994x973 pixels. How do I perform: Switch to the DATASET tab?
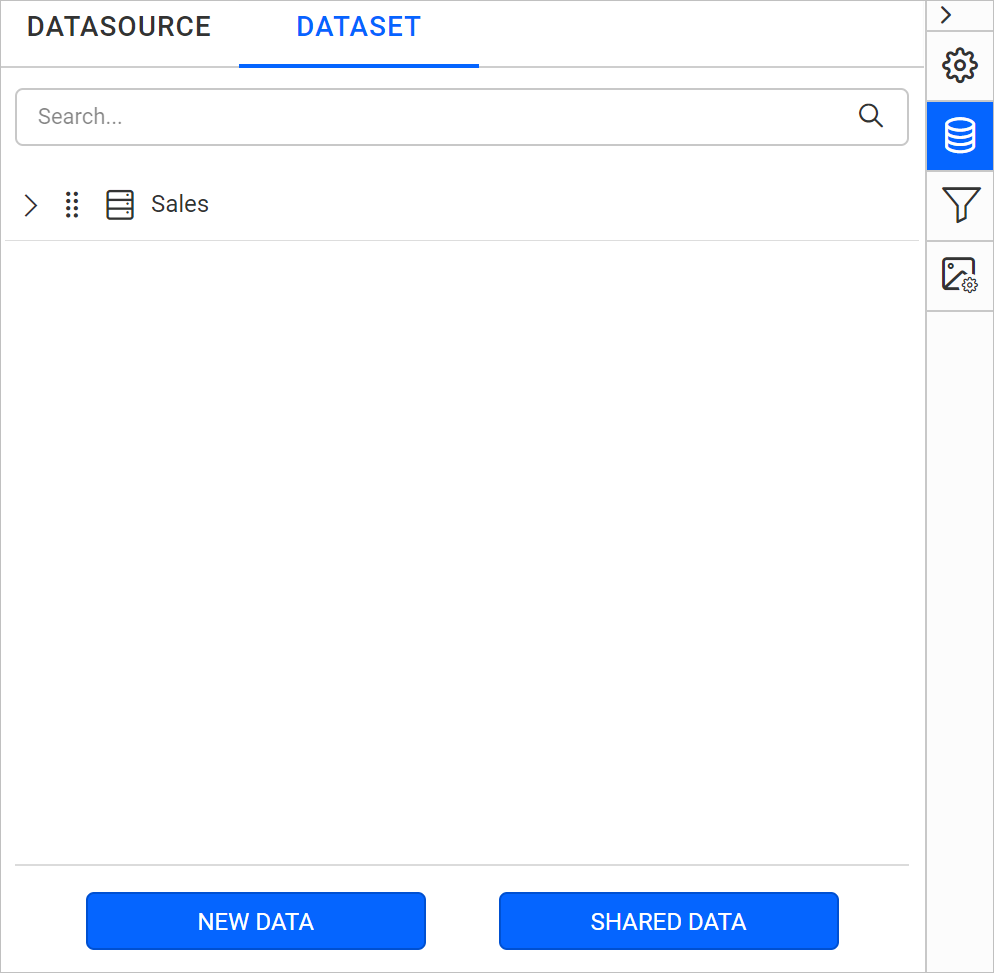click(x=358, y=27)
